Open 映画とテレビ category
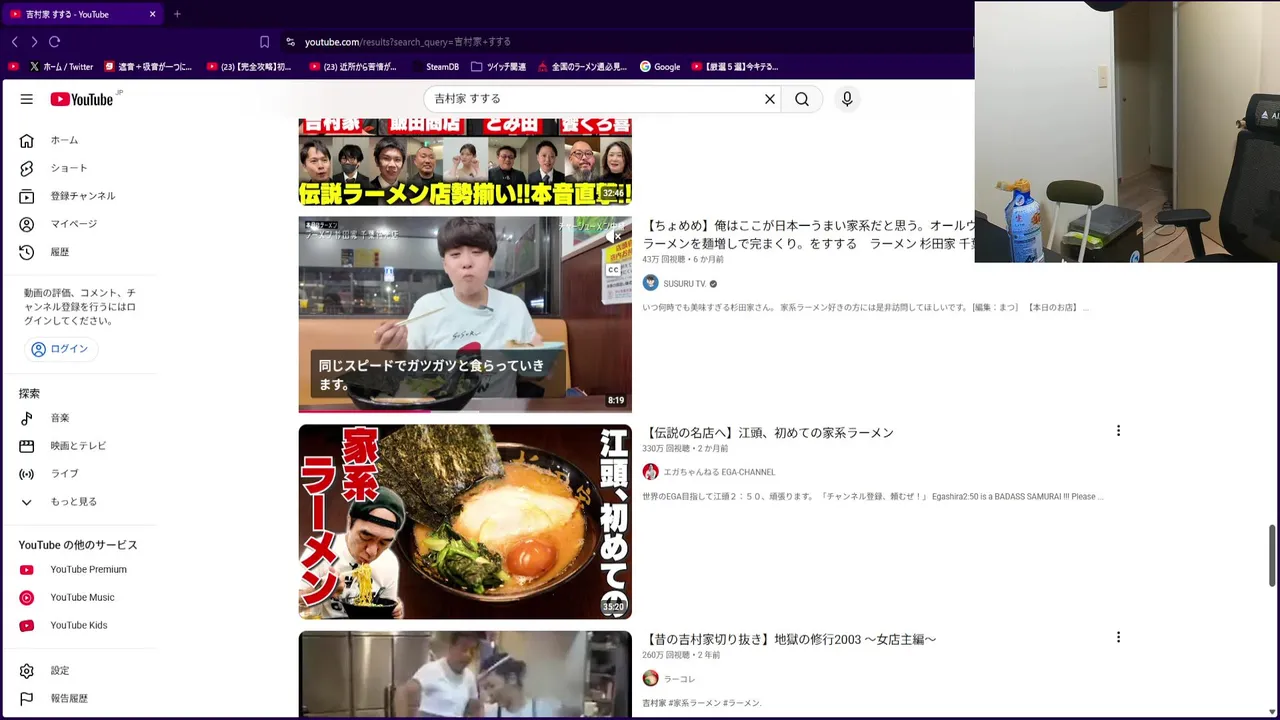 point(78,446)
